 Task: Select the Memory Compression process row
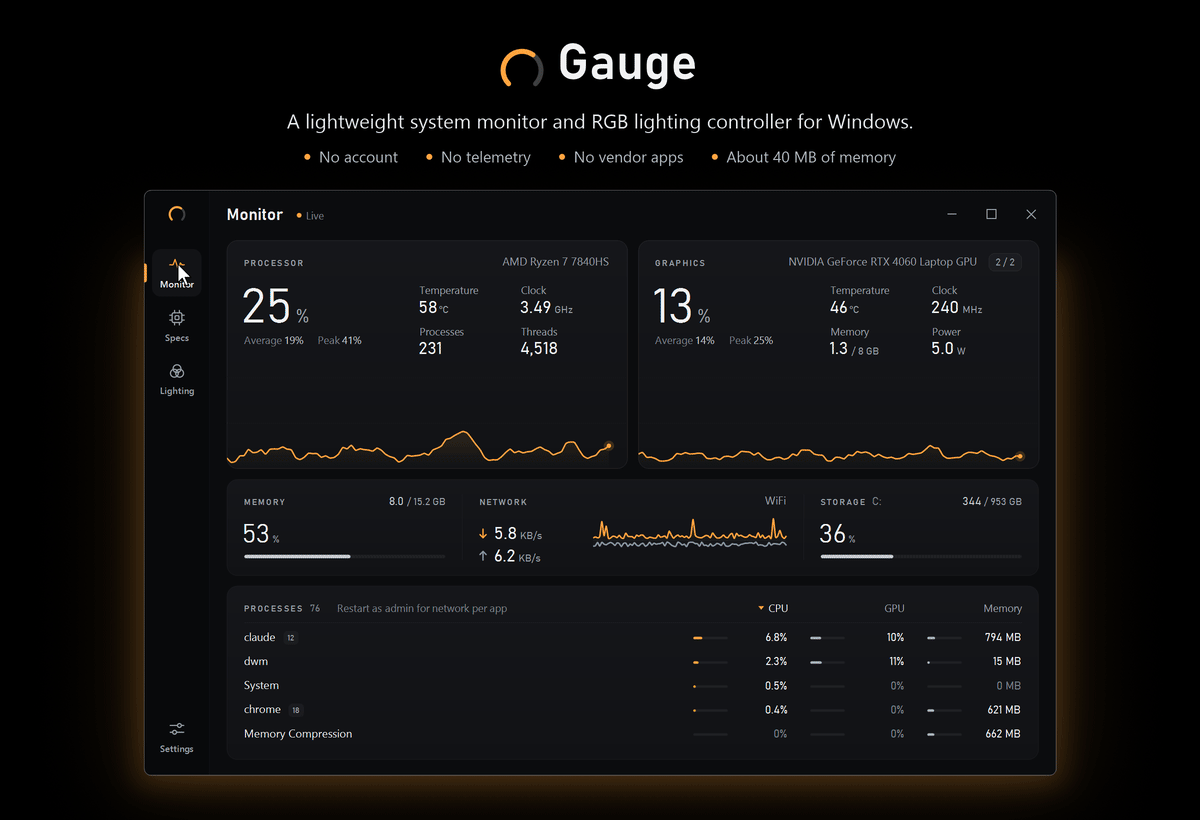[632, 733]
